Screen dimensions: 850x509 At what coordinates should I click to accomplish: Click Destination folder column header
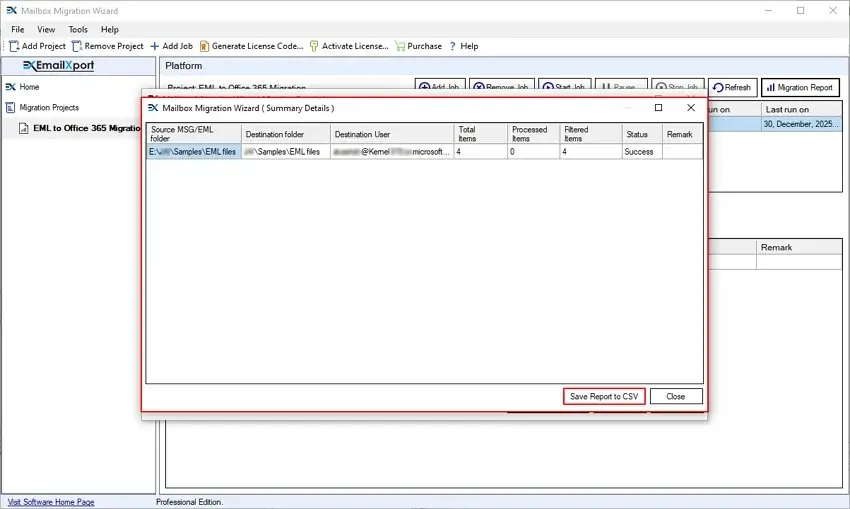(x=286, y=133)
